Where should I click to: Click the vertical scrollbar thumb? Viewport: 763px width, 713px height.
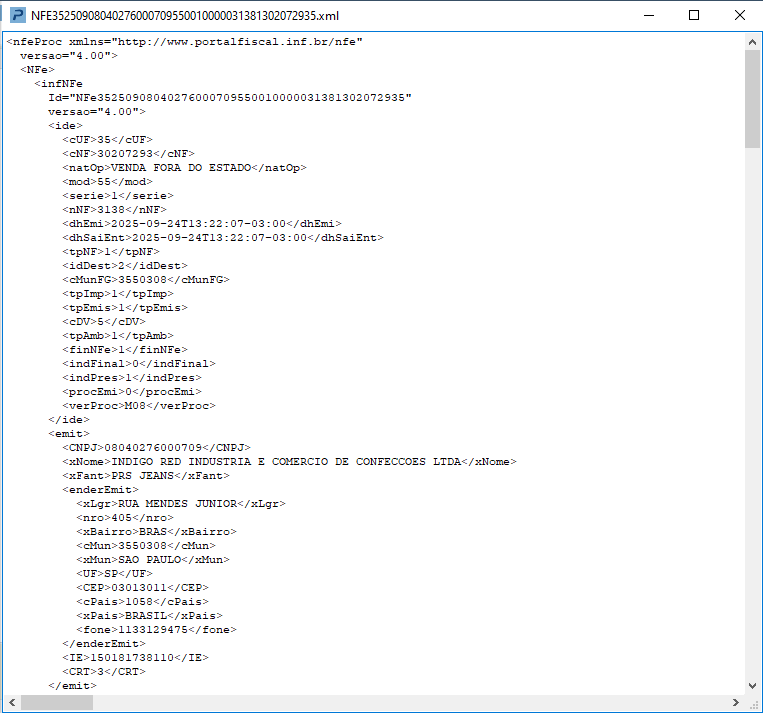coord(752,99)
